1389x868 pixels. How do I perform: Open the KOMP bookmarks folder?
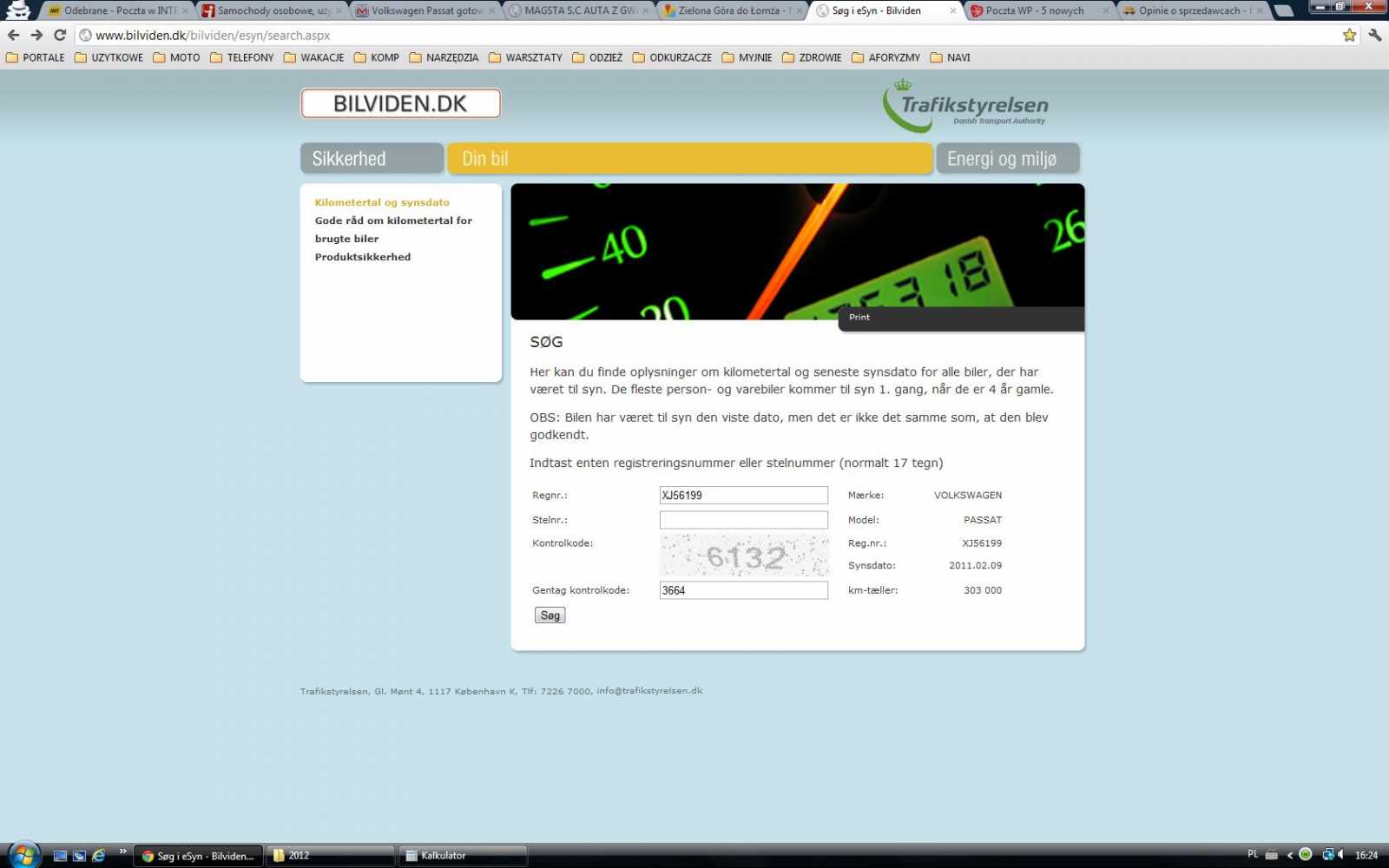coord(377,57)
